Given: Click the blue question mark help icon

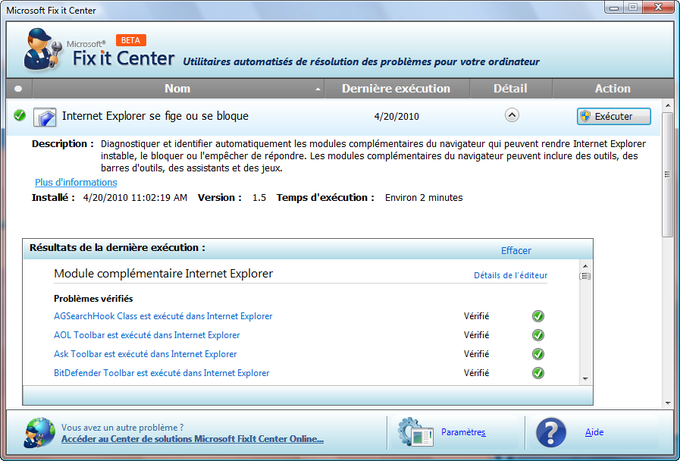Looking at the screenshot, I should pos(551,432).
